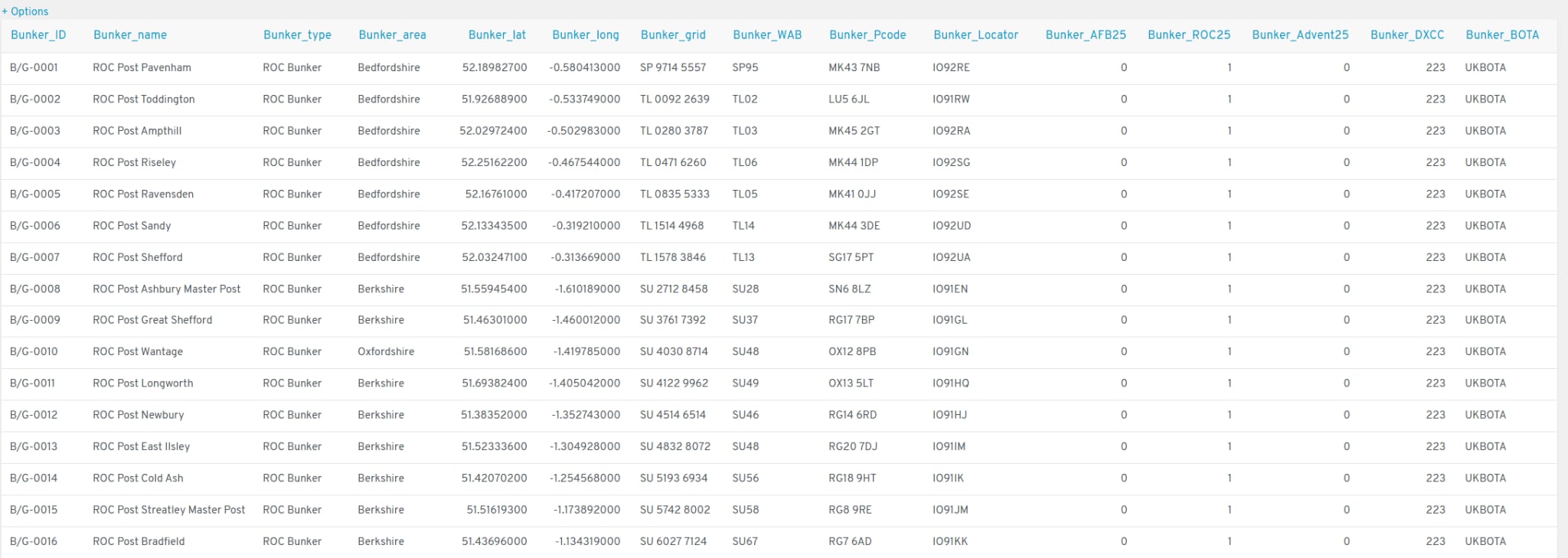Image resolution: width=1568 pixels, height=558 pixels.
Task: Sort by Bunker_grid header
Action: (x=673, y=35)
